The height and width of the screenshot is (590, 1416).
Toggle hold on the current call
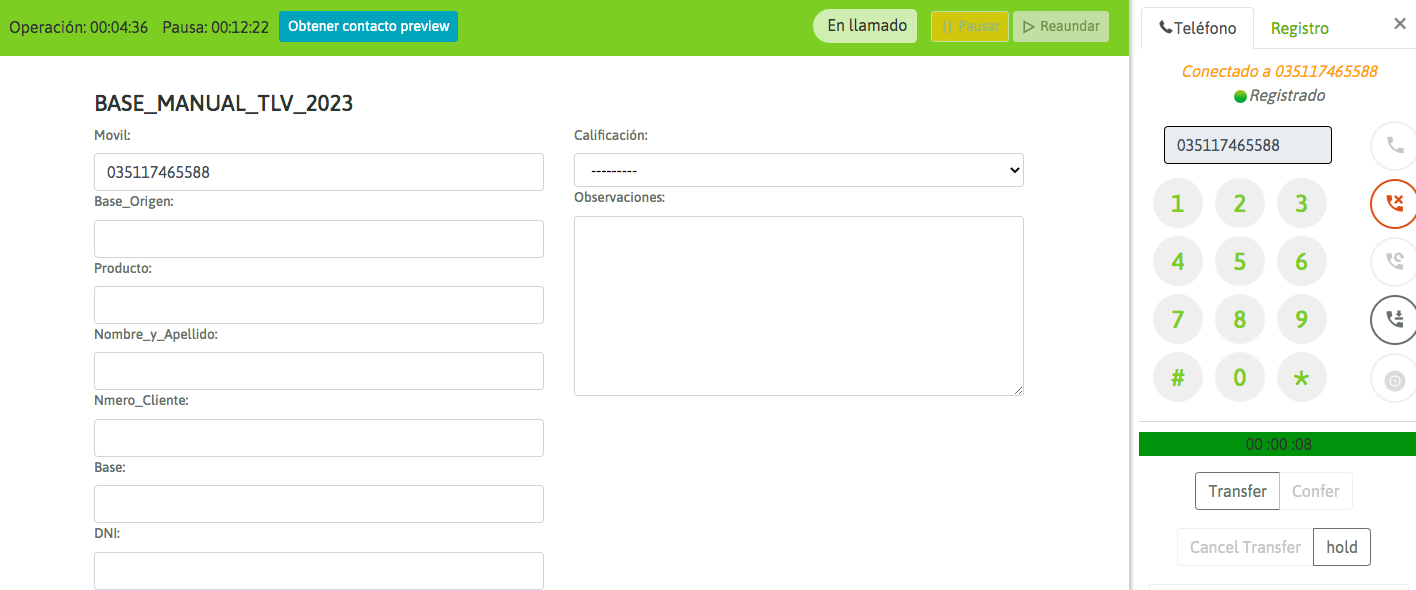coord(1341,547)
